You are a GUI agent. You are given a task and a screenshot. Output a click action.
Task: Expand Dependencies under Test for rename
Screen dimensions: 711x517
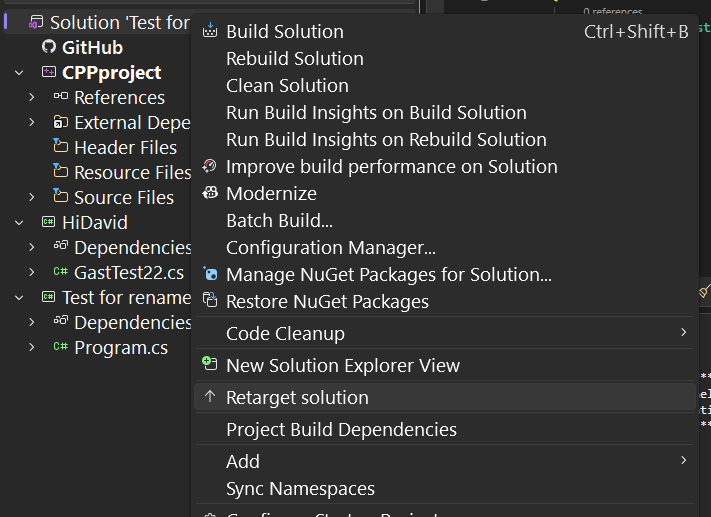31,322
